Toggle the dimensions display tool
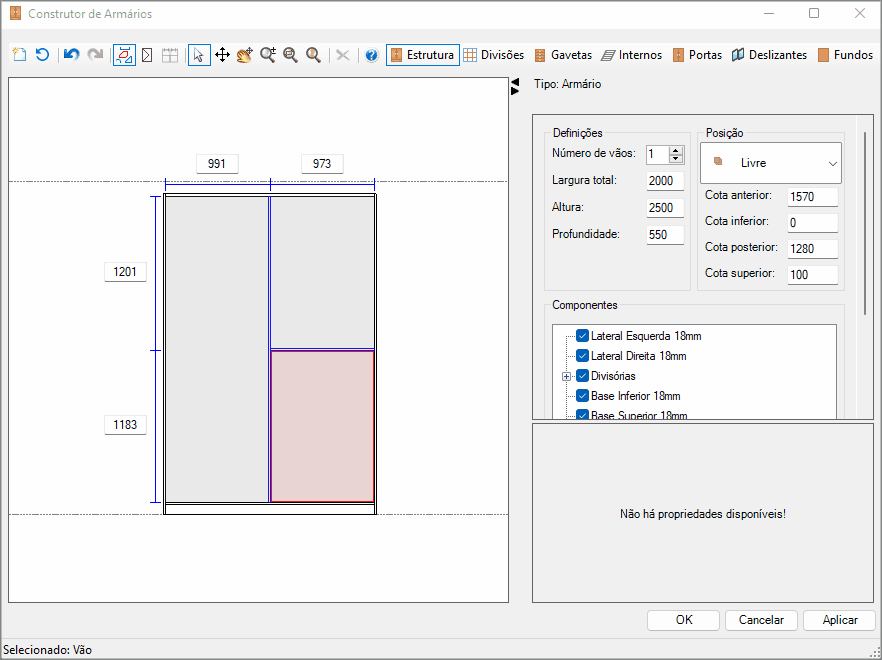Image resolution: width=882 pixels, height=660 pixels. 124,55
